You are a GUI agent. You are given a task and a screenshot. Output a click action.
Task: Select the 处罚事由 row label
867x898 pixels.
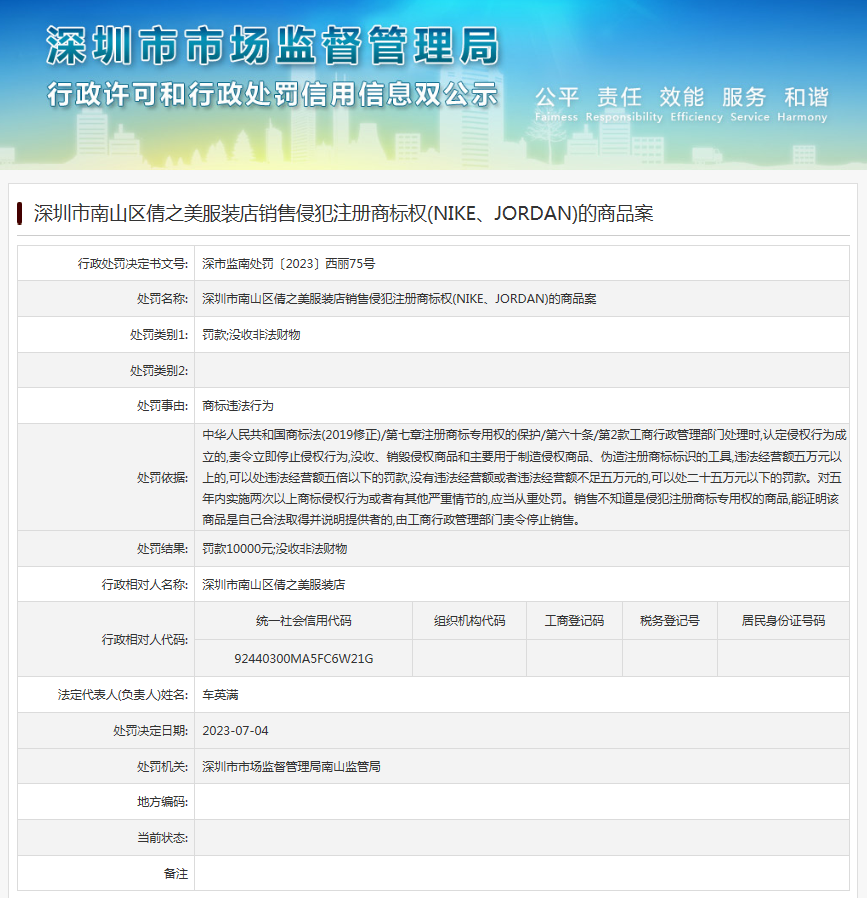[x=163, y=406]
